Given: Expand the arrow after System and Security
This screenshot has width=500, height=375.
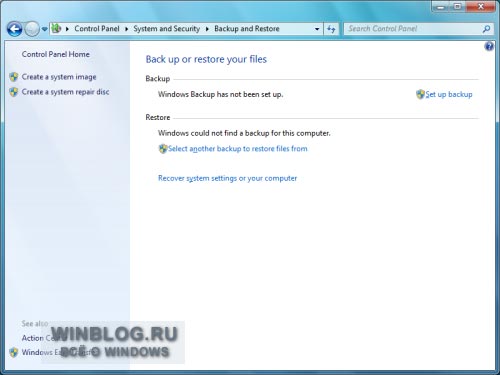Looking at the screenshot, I should [207, 29].
